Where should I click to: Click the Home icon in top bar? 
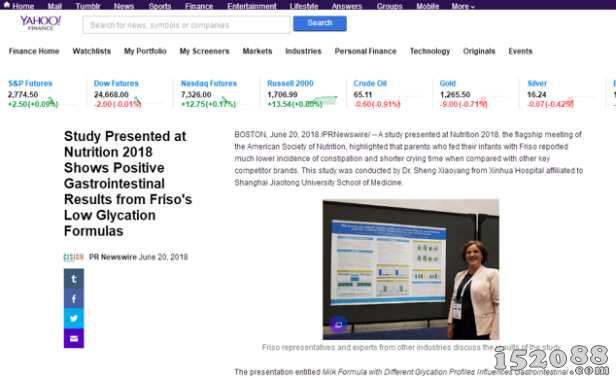click(x=7, y=5)
